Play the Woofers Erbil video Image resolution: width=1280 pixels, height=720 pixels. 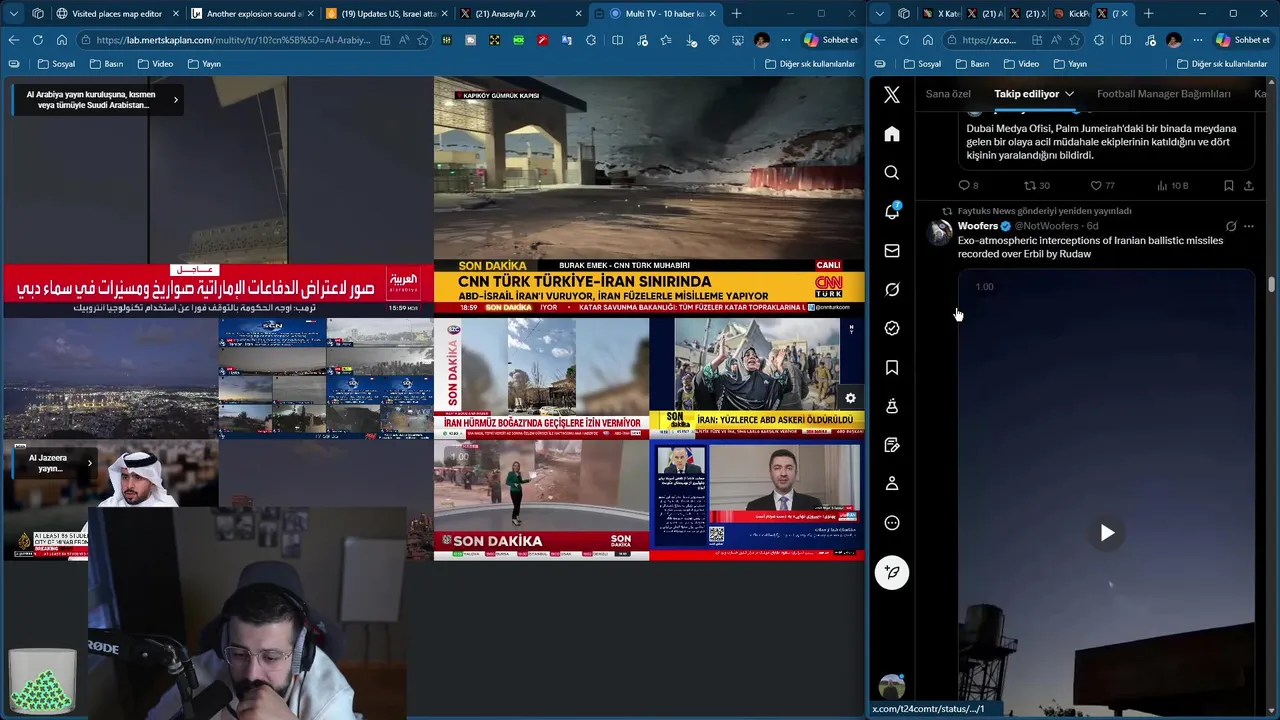coord(1106,533)
